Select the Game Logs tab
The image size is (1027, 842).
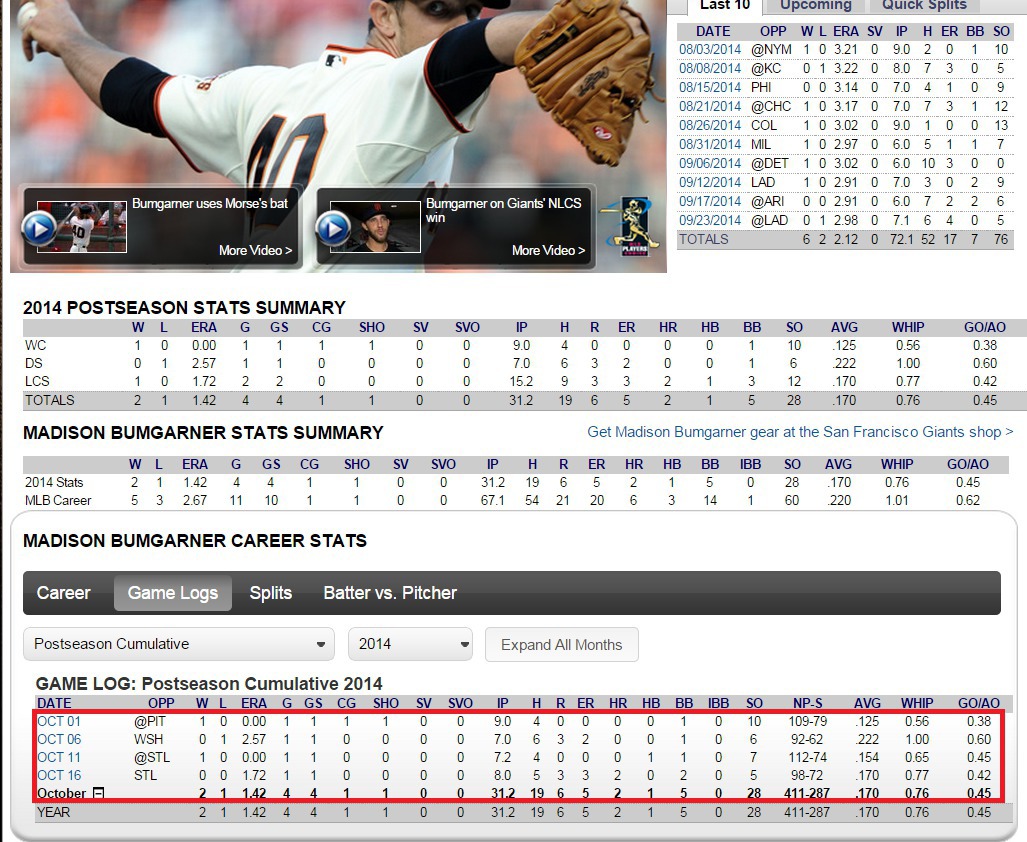click(x=173, y=593)
